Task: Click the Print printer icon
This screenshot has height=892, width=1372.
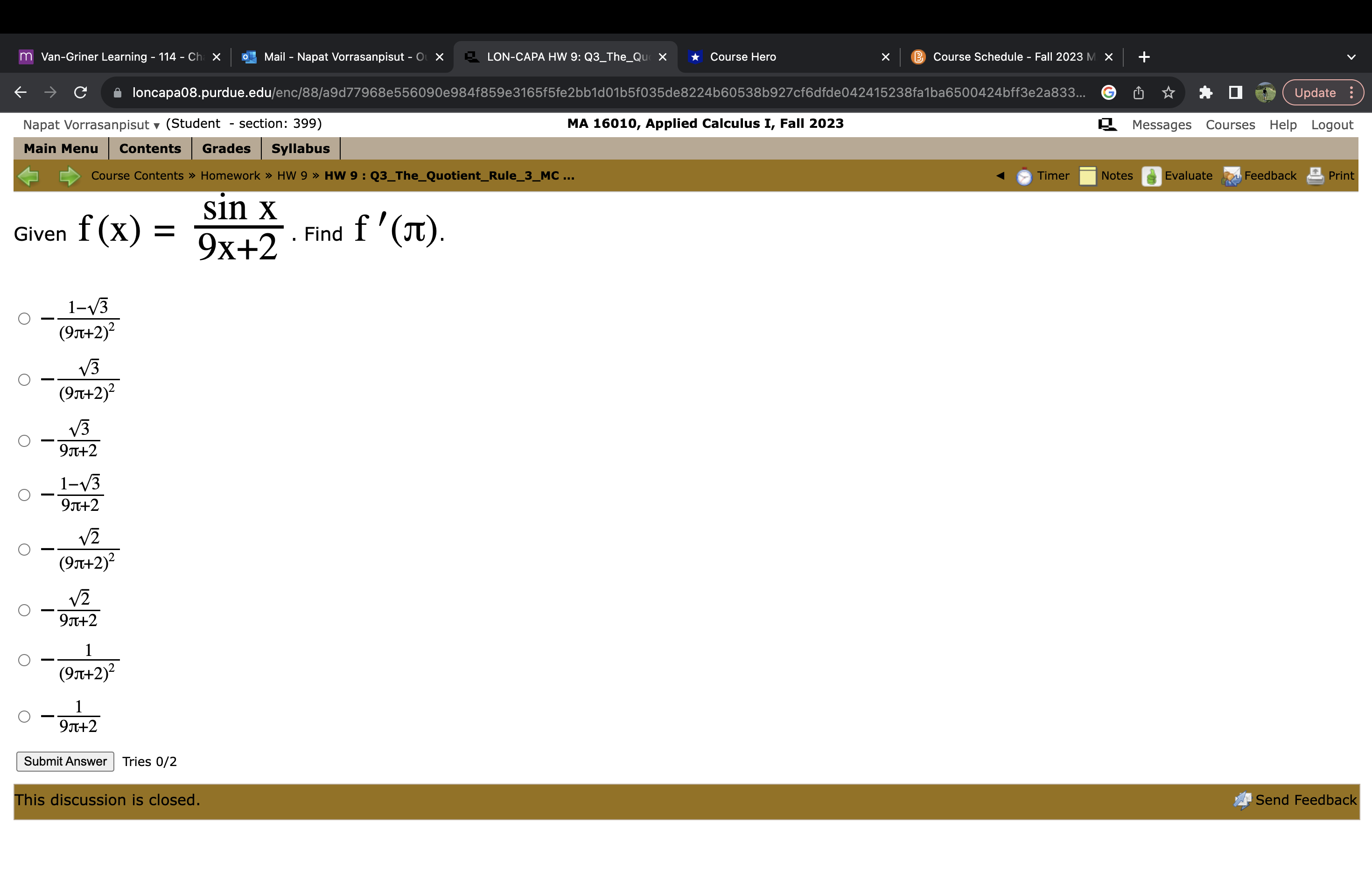Action: [x=1315, y=176]
